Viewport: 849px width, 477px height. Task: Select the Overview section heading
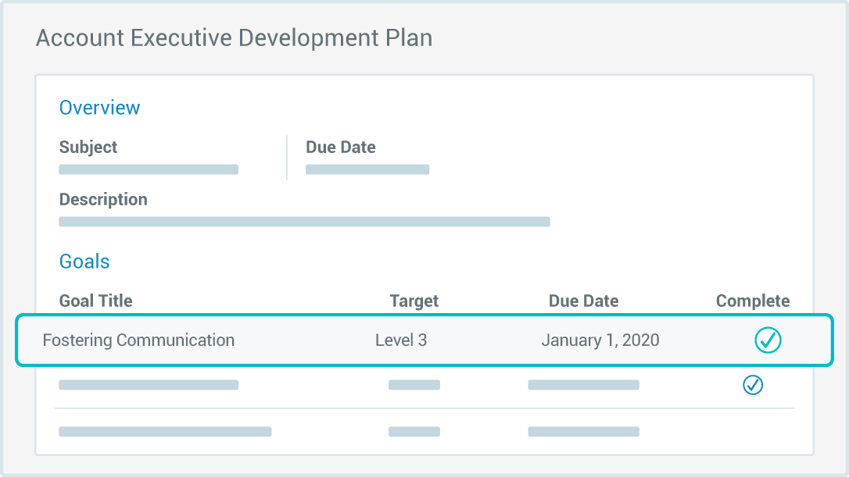(100, 108)
